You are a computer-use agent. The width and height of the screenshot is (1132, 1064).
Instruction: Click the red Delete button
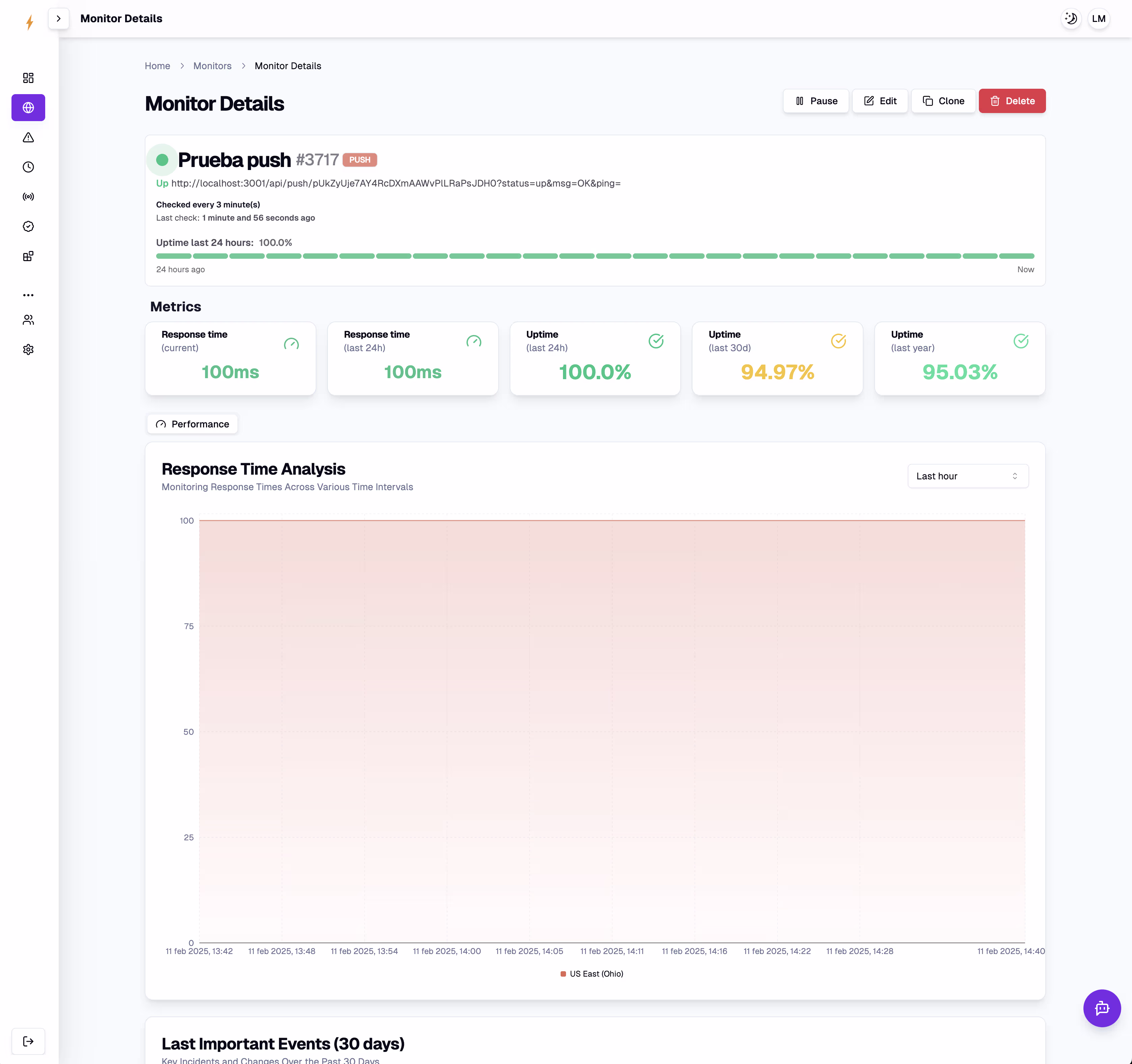click(1012, 101)
